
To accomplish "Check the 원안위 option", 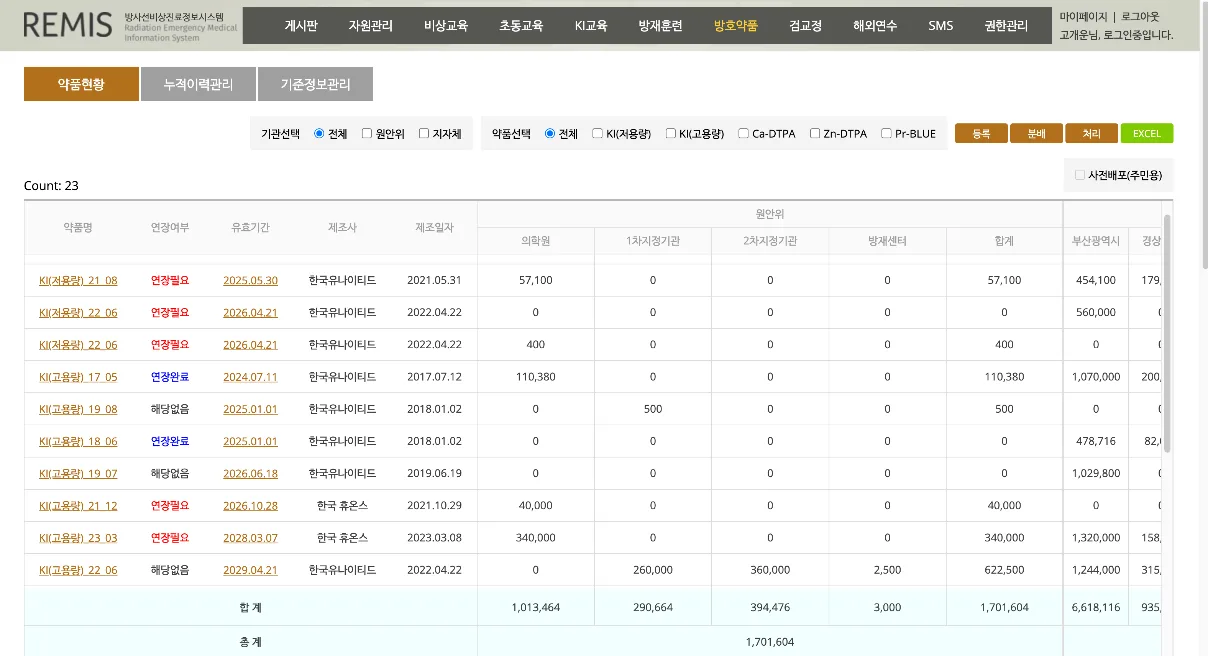I will [367, 133].
